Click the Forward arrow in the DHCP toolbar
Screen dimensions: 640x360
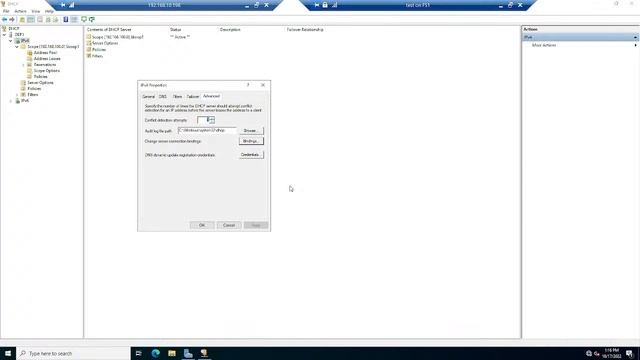point(12,20)
